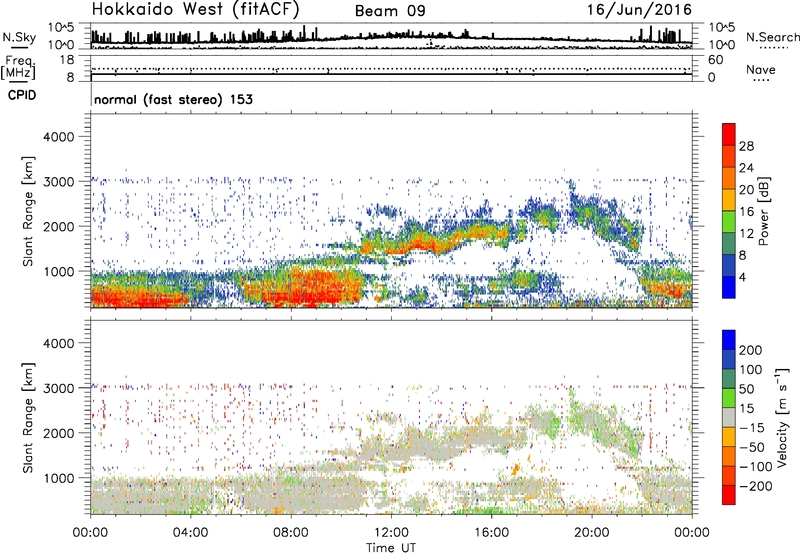Select the '12:00' time tick label
Screen dimensions: 800x554
tap(391, 533)
